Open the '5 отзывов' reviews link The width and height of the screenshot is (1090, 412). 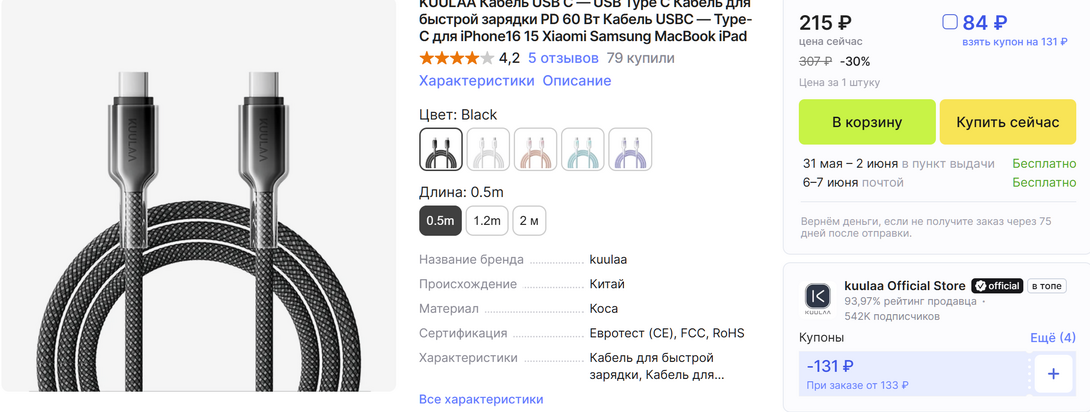pos(563,58)
